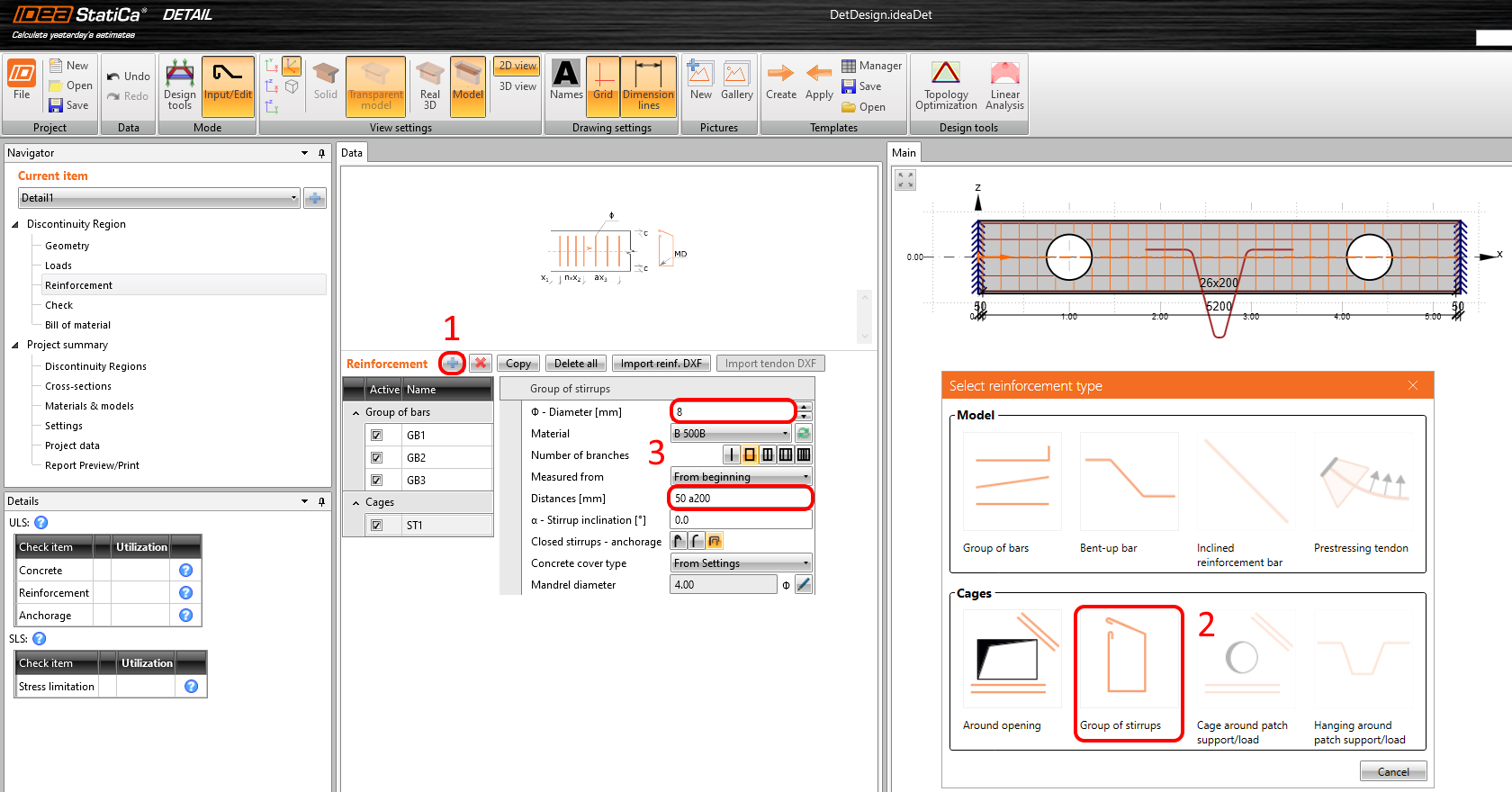Image resolution: width=1512 pixels, height=792 pixels.
Task: Delete reinforcement with red X icon
Action: (481, 364)
